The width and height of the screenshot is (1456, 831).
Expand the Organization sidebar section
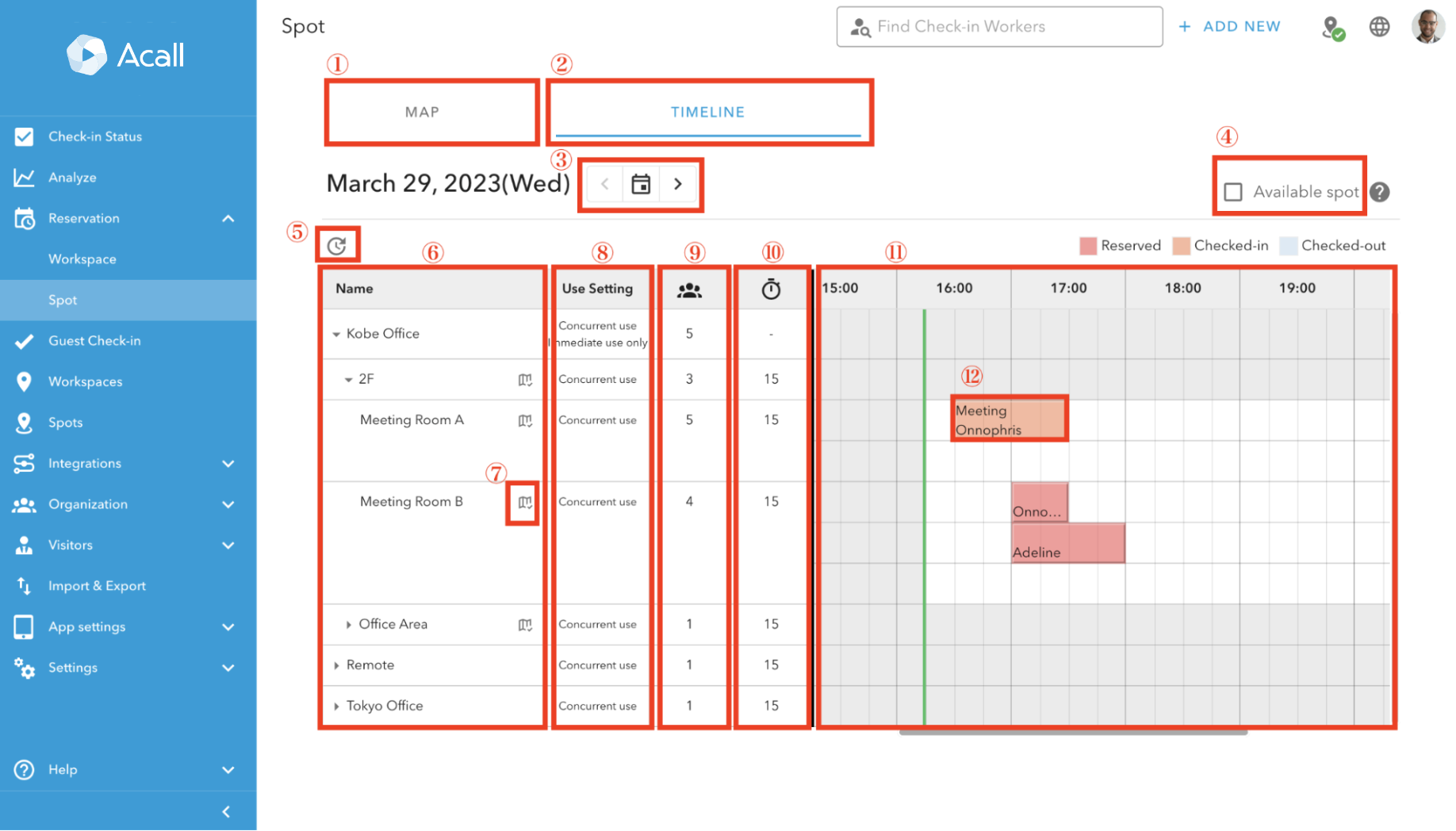[88, 504]
